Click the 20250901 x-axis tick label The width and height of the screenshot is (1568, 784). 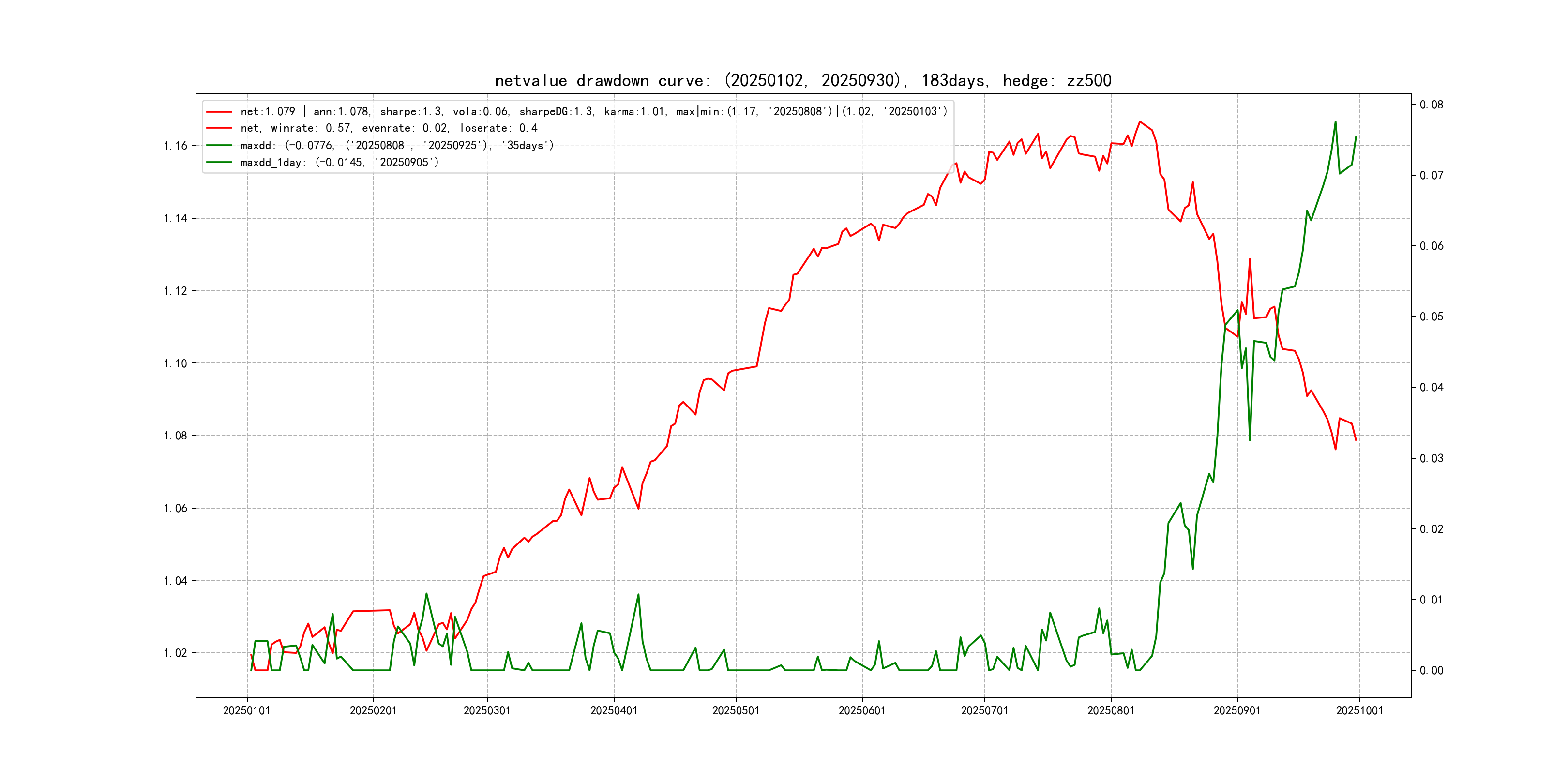1237,711
